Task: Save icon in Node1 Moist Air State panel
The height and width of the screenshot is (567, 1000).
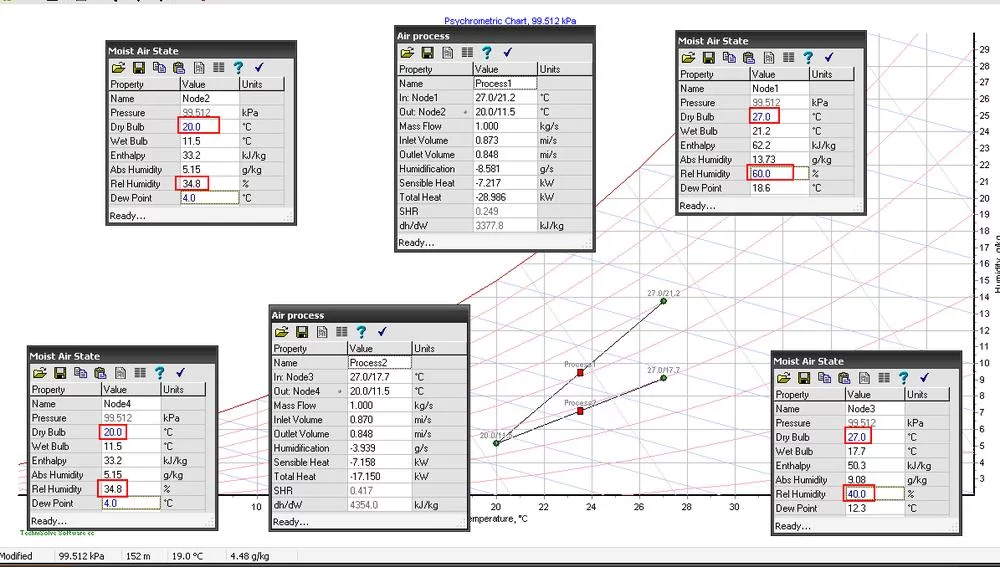Action: [x=709, y=57]
